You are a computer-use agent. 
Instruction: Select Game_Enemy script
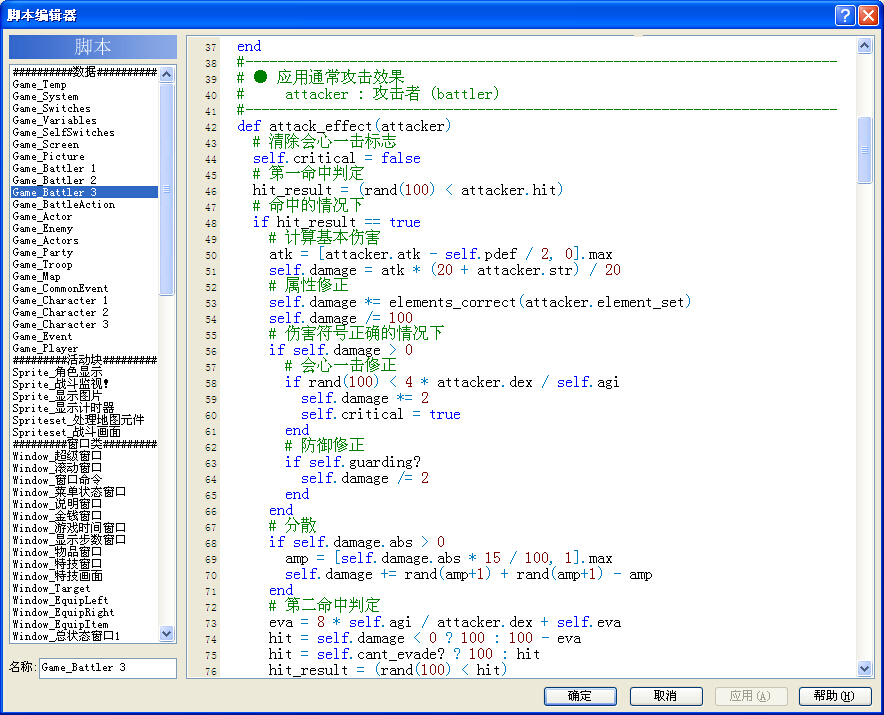85,228
